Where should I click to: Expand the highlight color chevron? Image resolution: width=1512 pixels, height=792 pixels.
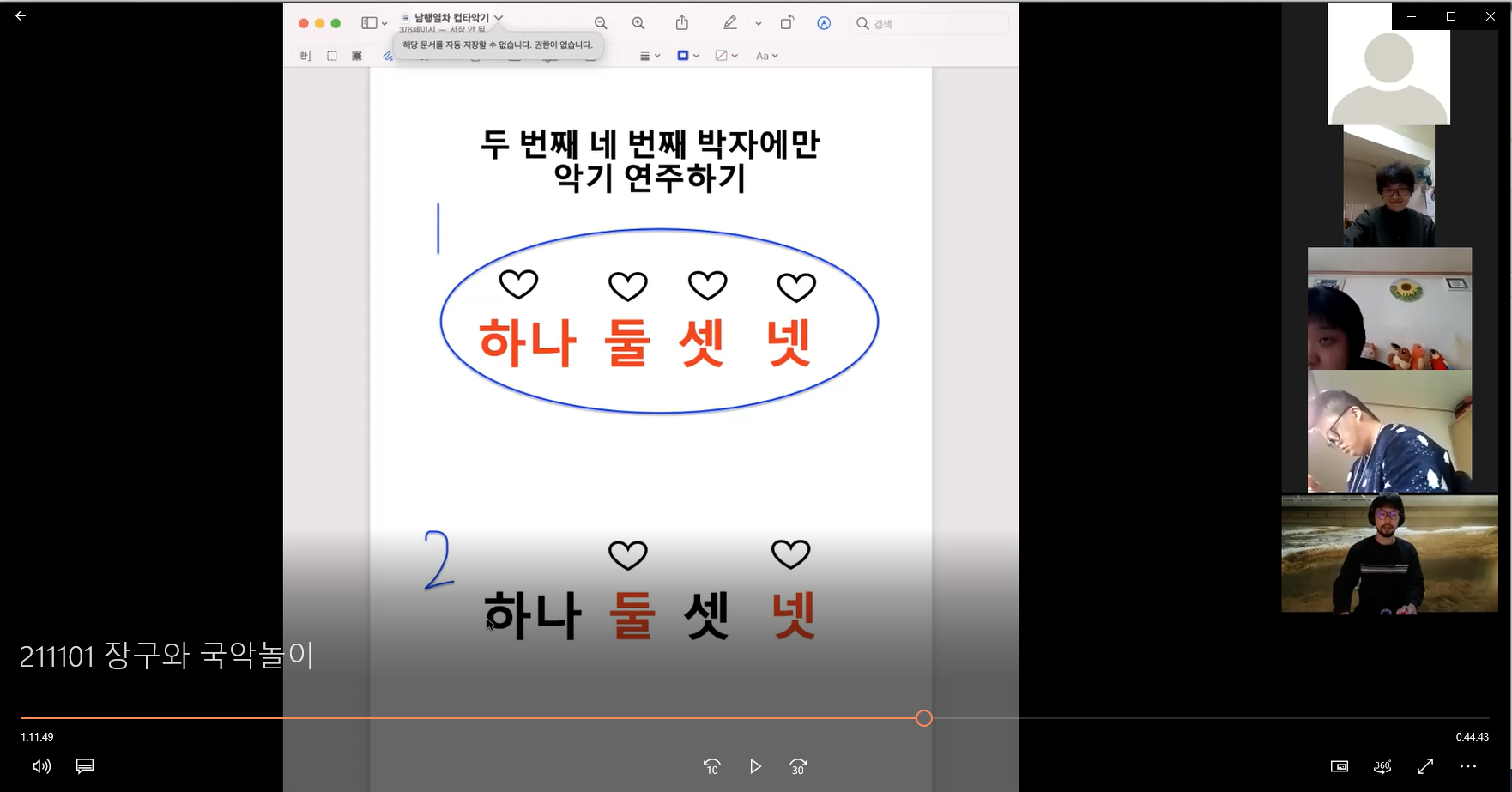click(759, 24)
